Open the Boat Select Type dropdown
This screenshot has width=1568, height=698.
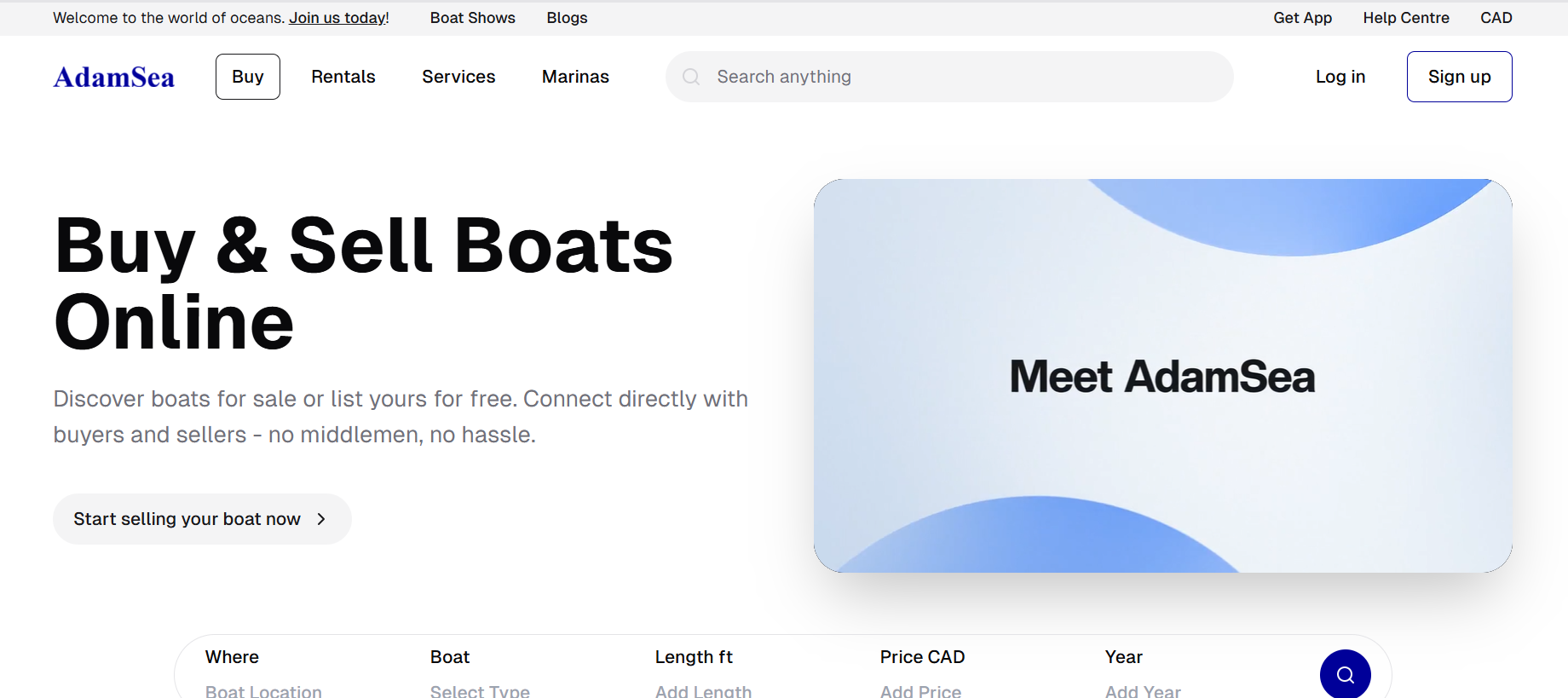coord(480,673)
